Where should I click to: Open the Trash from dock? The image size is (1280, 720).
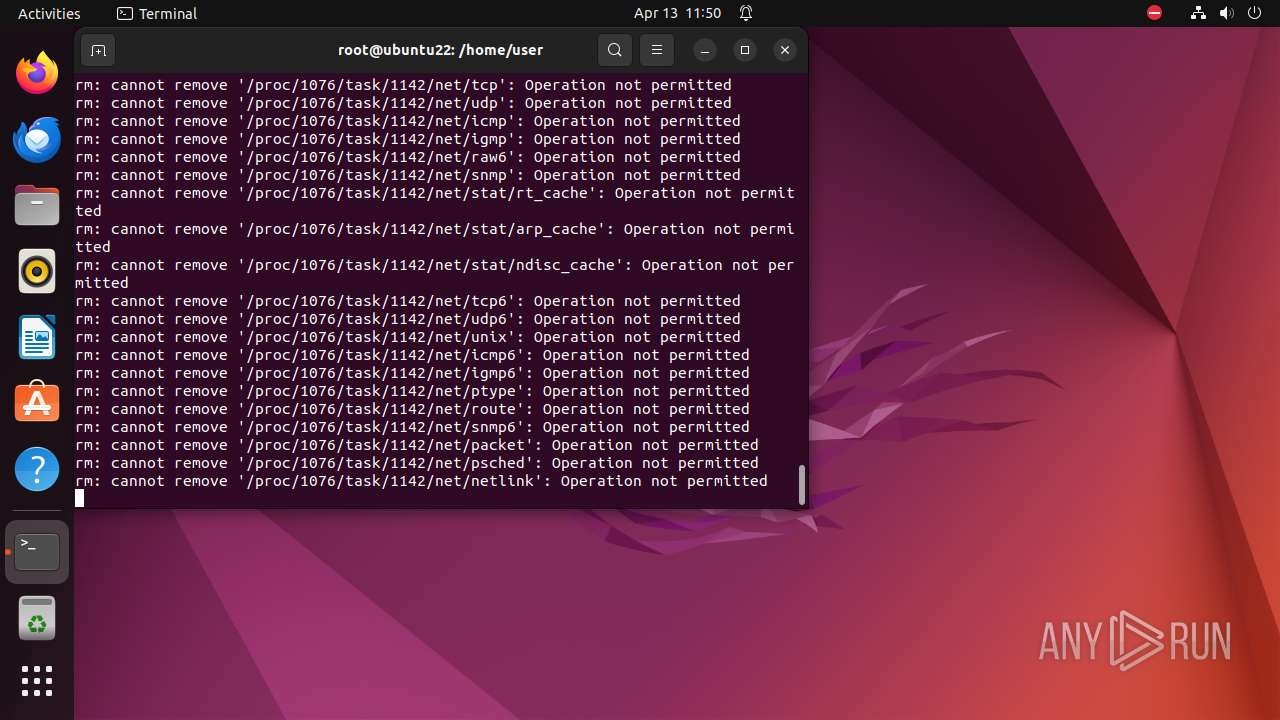(37, 618)
